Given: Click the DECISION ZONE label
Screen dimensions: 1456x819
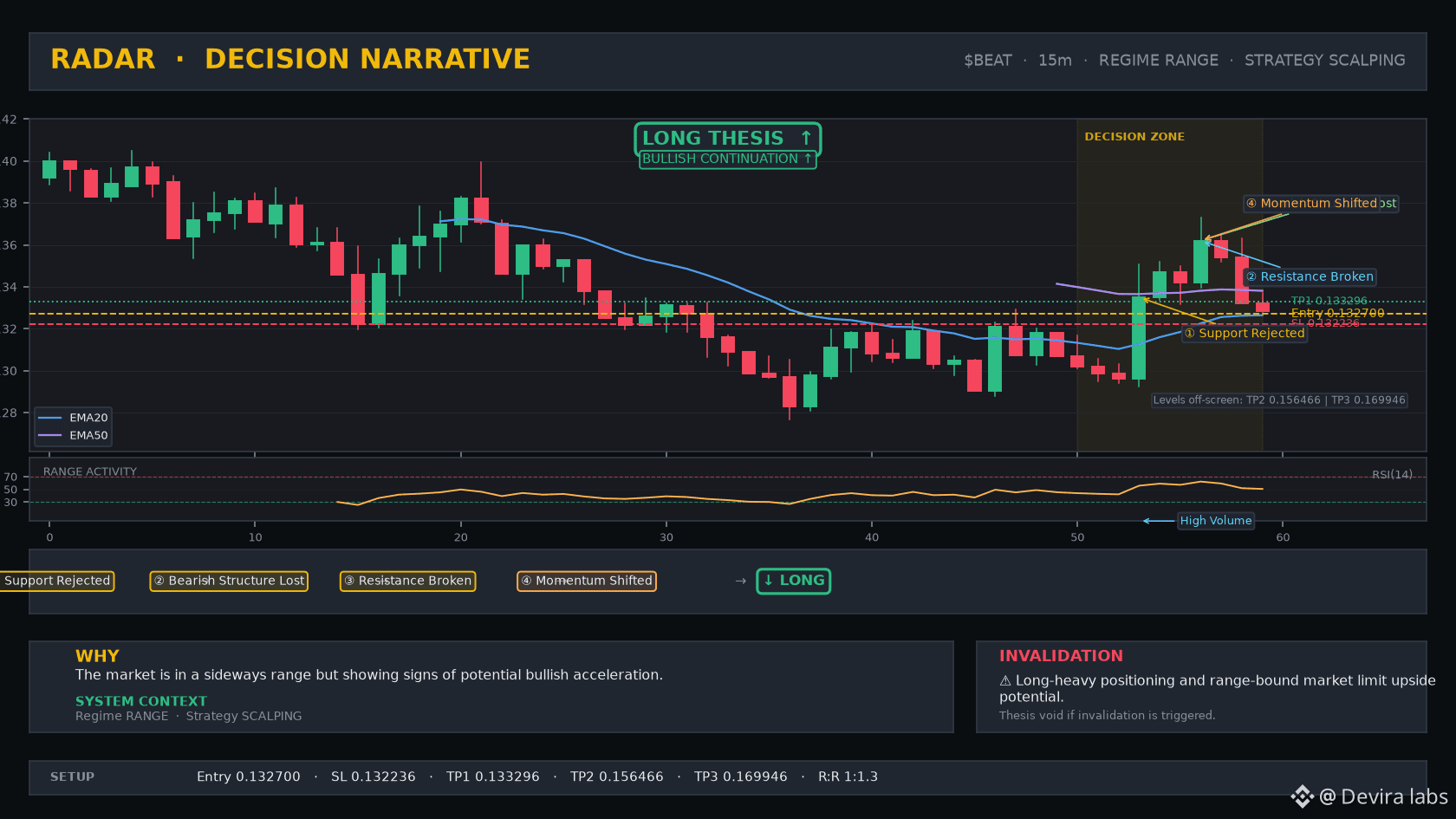Looking at the screenshot, I should [x=1134, y=137].
